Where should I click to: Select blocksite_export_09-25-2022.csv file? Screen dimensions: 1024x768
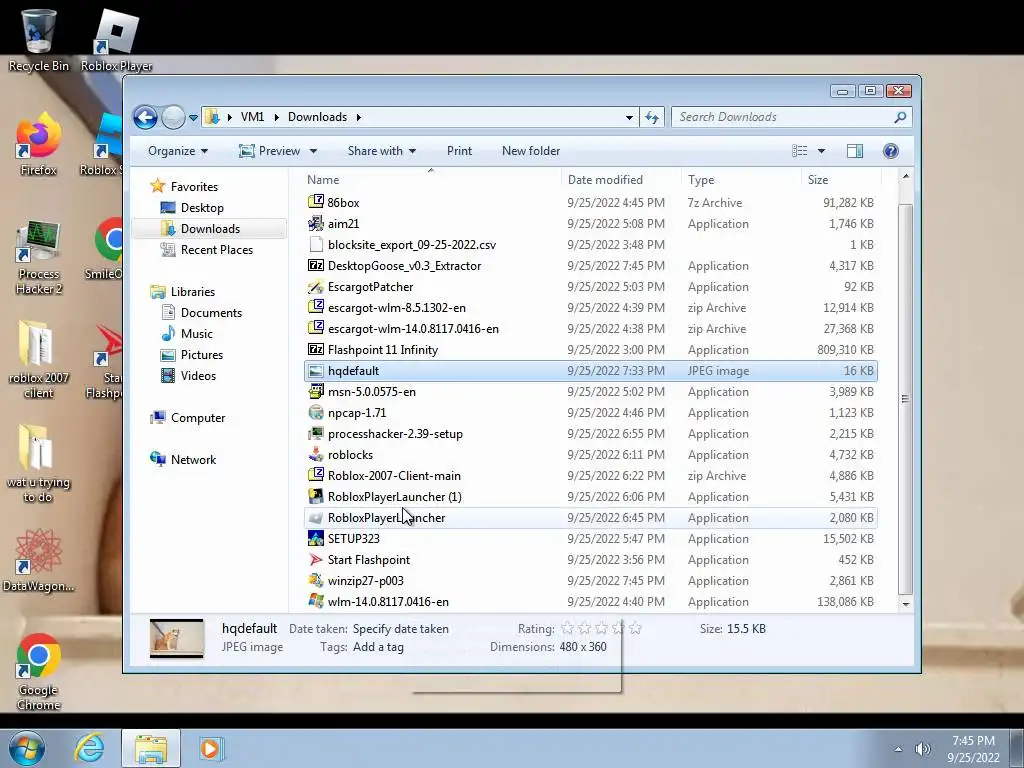(x=590, y=245)
